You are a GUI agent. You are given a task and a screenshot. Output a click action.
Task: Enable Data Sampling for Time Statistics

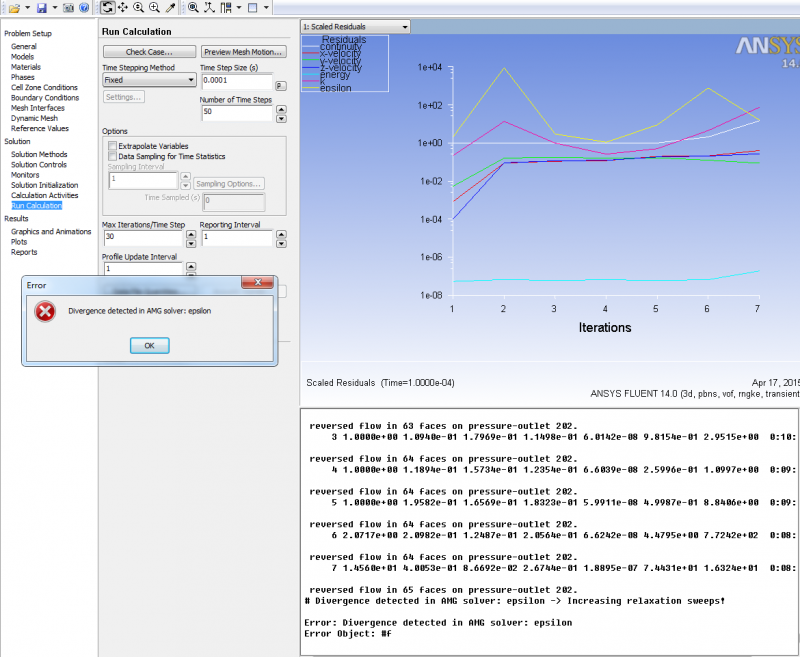pos(112,156)
